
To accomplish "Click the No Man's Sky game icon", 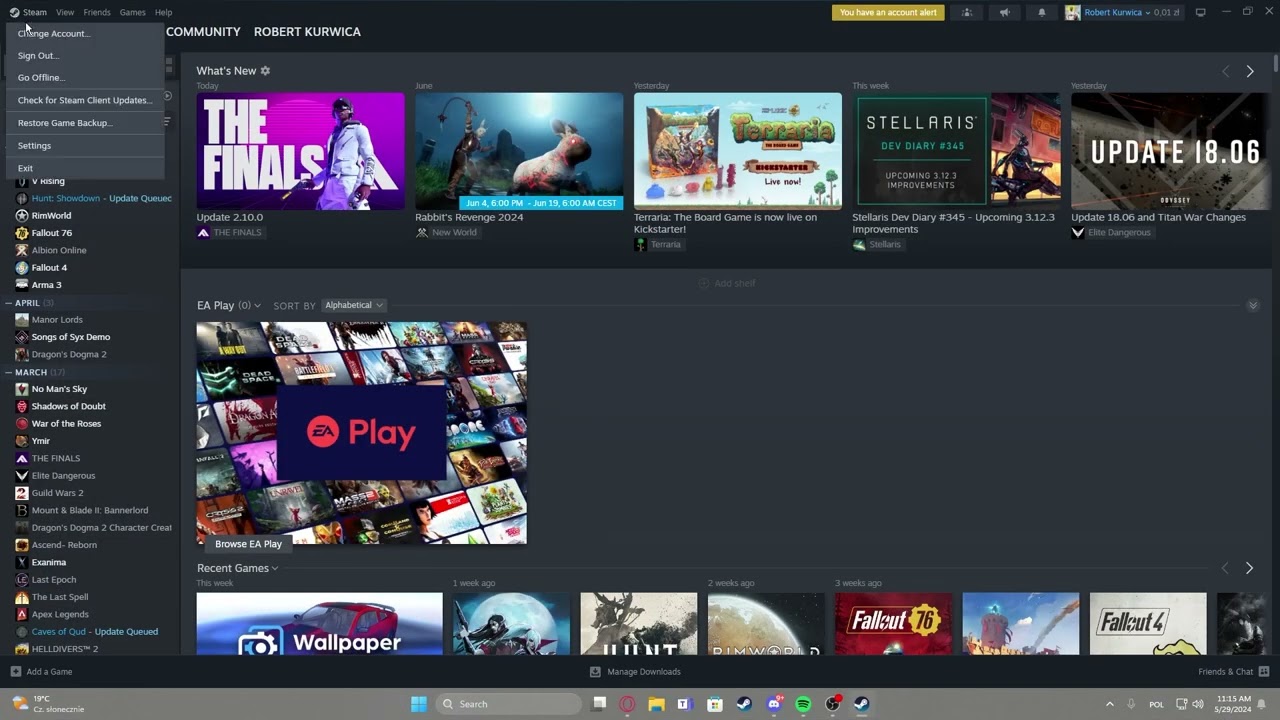I will point(22,389).
